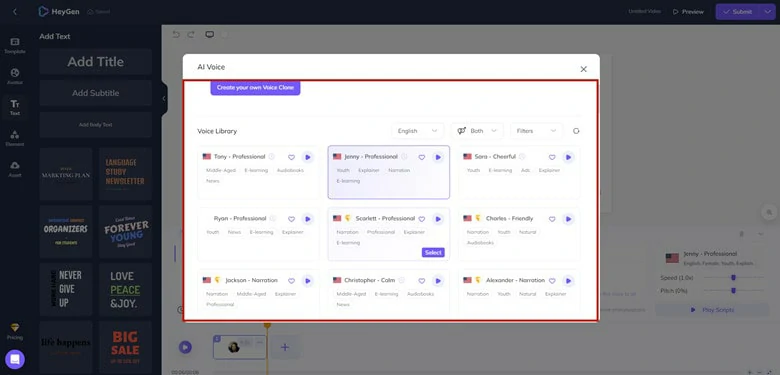Favorite the Scarlett - Professional voice
Image resolution: width=780 pixels, height=375 pixels.
click(422, 219)
